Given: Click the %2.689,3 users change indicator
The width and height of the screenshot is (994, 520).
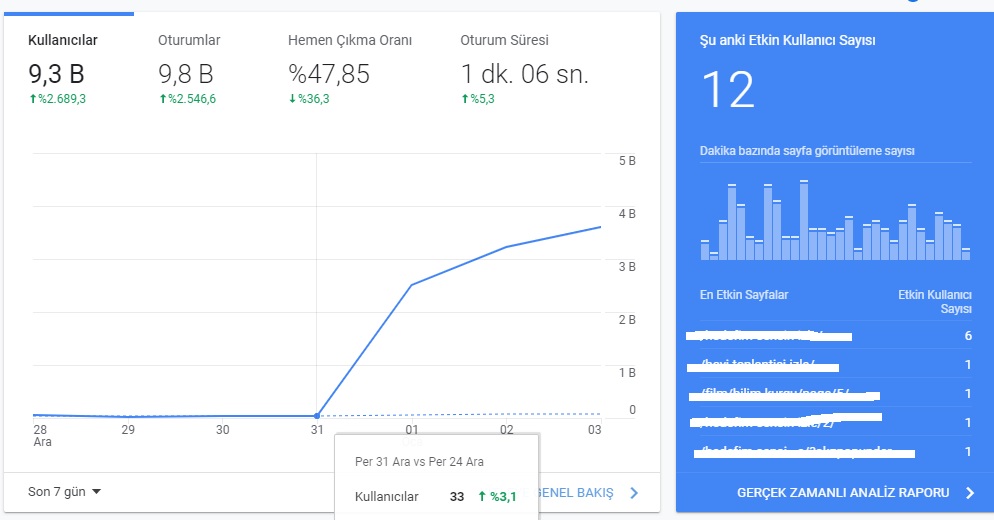Looking at the screenshot, I should 57,99.
